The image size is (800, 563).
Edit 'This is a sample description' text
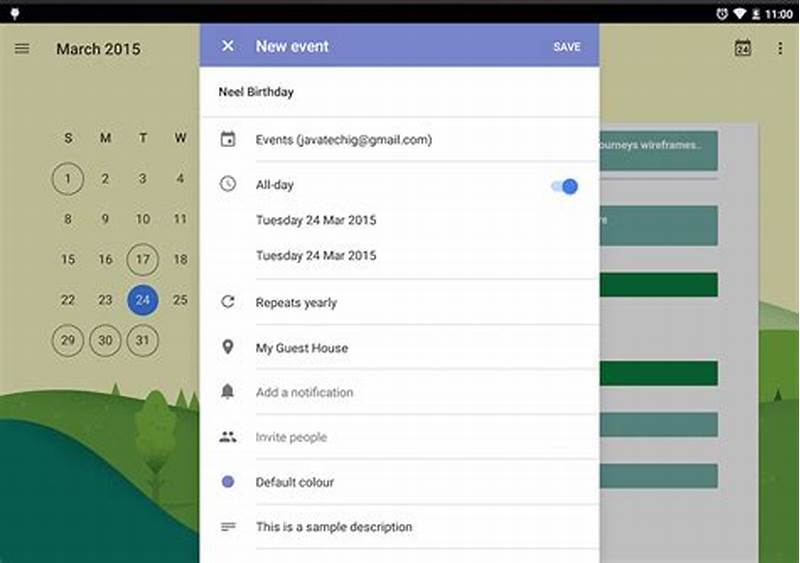[334, 527]
